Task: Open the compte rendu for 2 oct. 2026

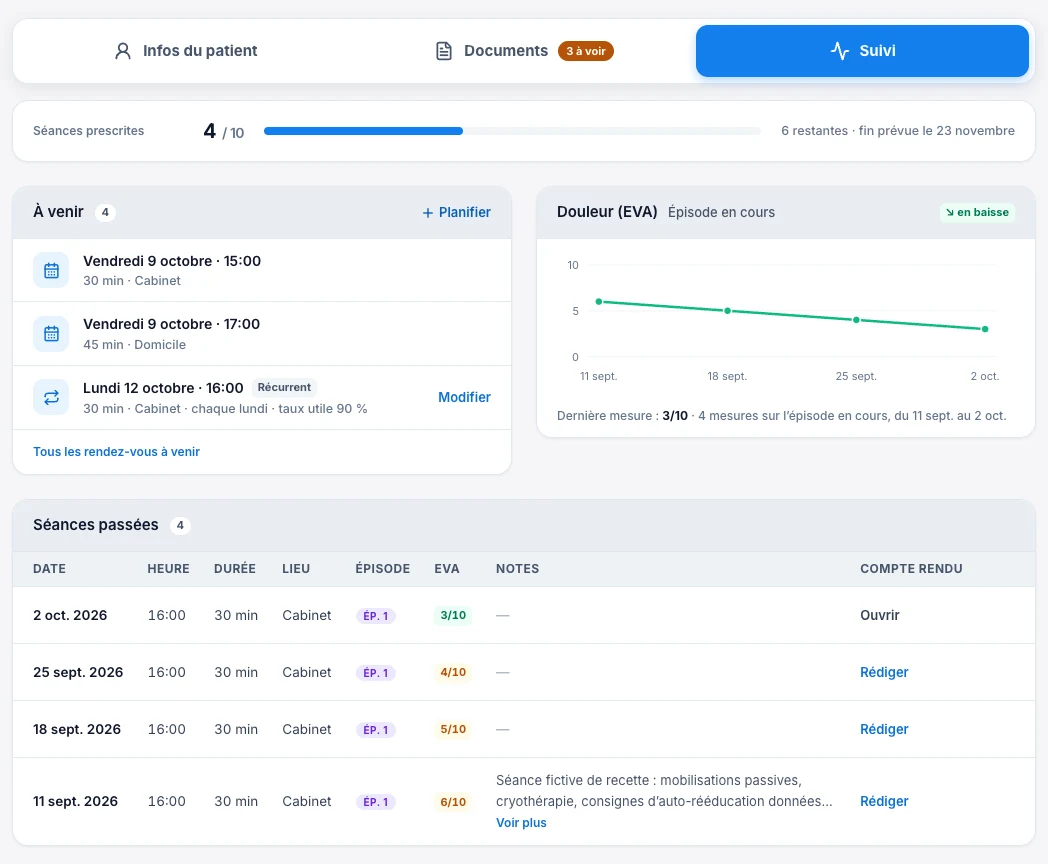Action: coord(880,615)
